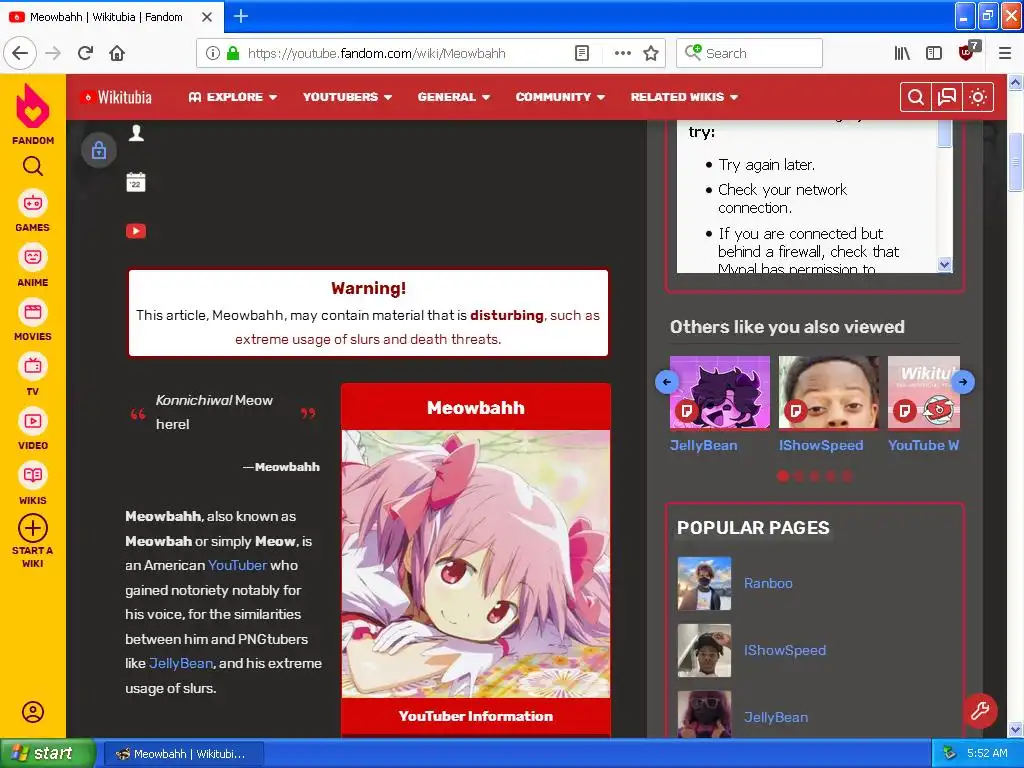This screenshot has height=768, width=1024.
Task: Click the person silhouette icon
Action: 136,133
